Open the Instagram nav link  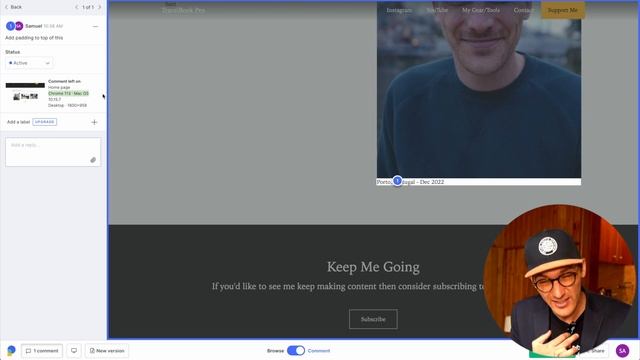pyautogui.click(x=399, y=10)
